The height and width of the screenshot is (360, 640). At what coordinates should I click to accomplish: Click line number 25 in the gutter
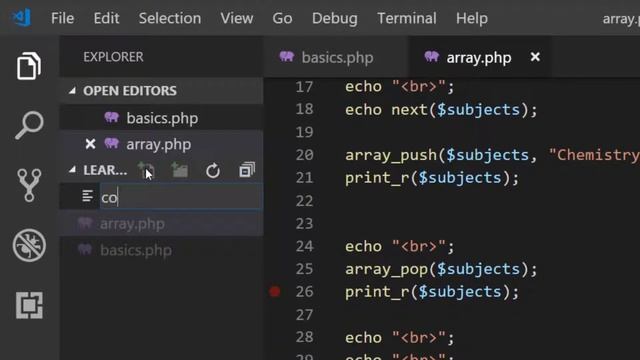click(x=304, y=269)
